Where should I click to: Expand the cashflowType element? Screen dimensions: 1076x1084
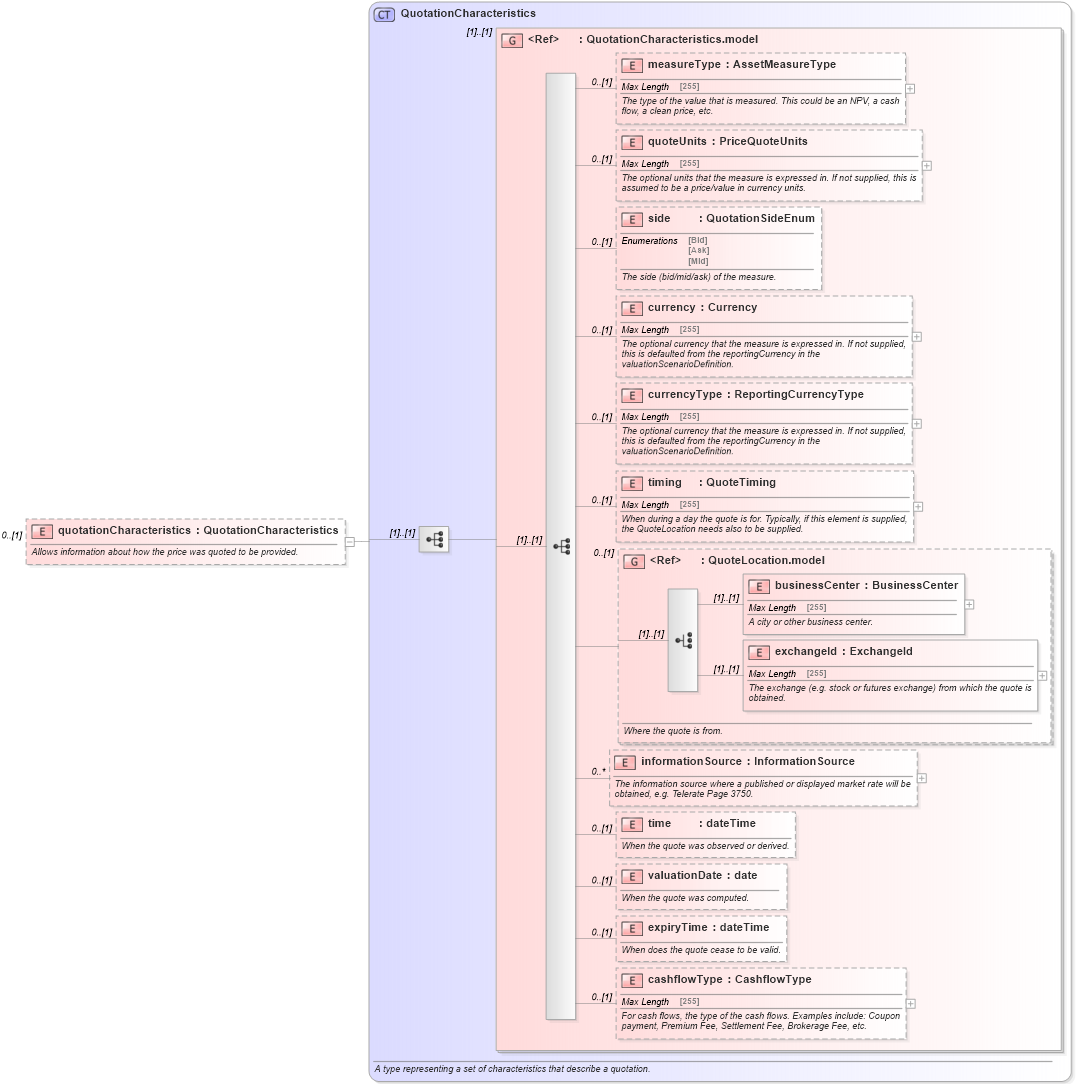coord(911,1003)
